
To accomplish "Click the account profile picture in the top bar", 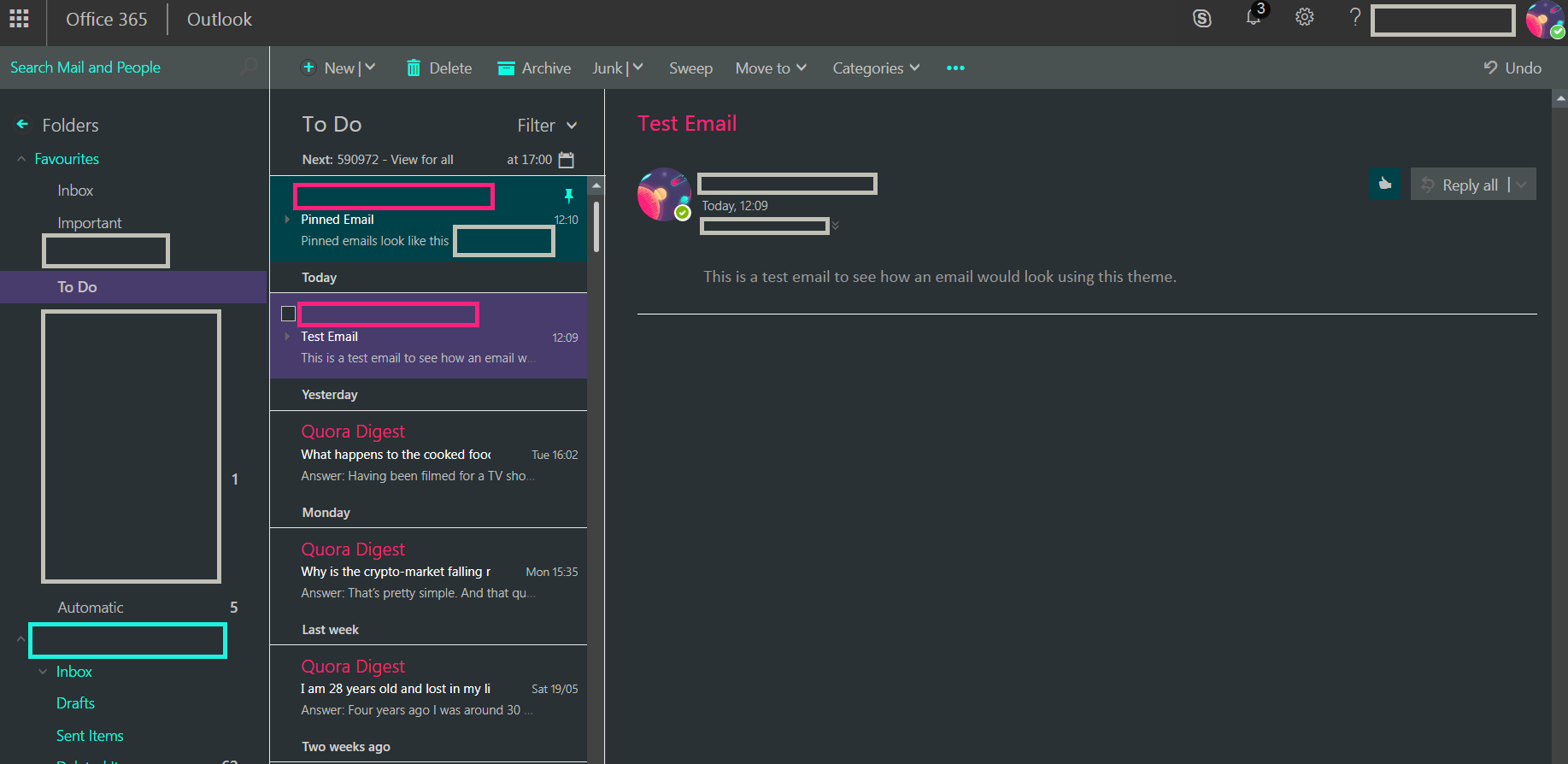I will click(x=1545, y=20).
